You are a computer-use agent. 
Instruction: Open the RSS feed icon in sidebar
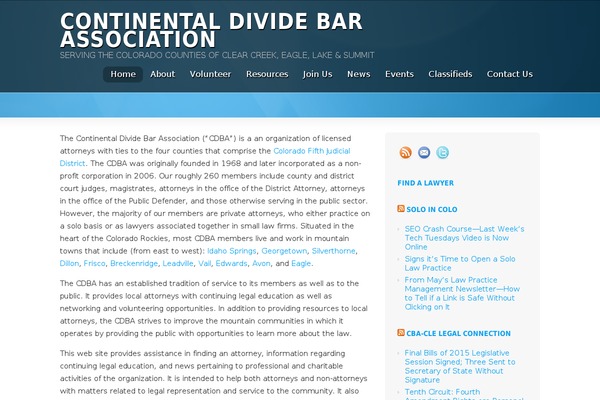click(x=406, y=152)
